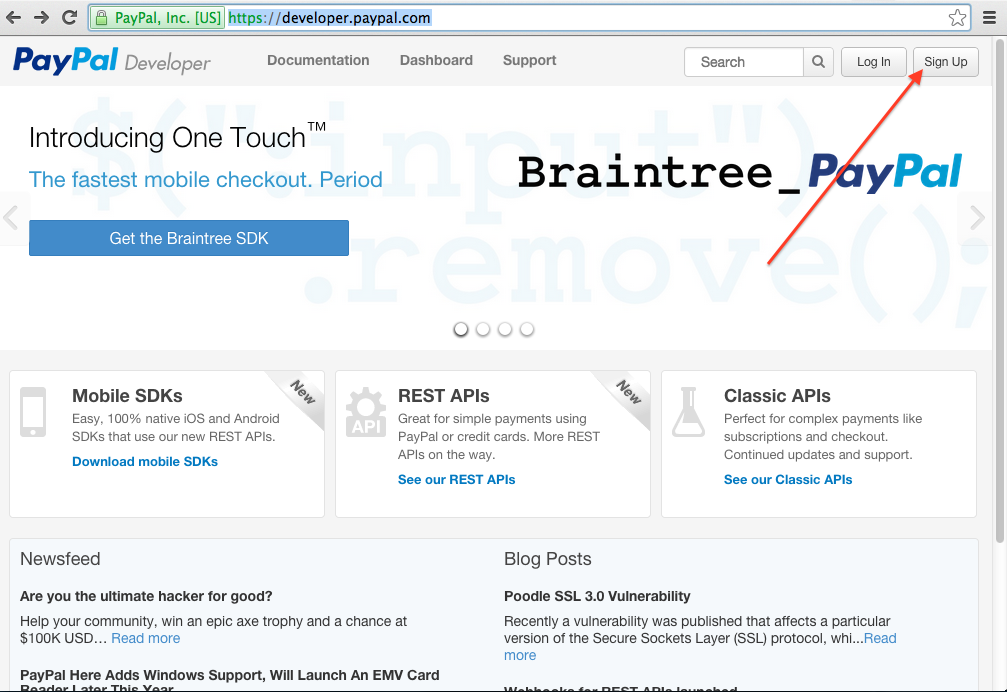This screenshot has width=1007, height=692.
Task: Bookmark page with the star icon
Action: point(957,18)
